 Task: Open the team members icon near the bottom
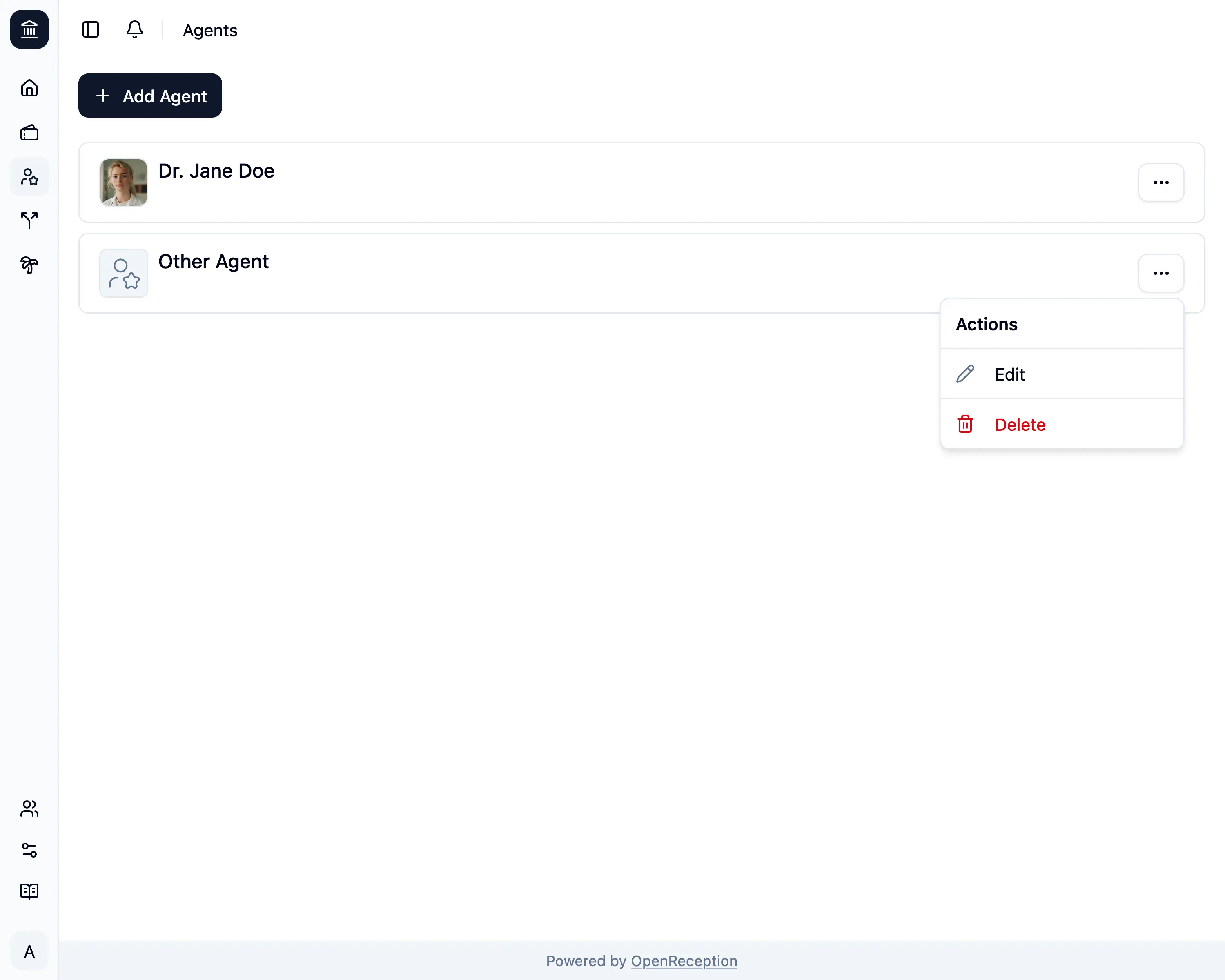point(29,809)
